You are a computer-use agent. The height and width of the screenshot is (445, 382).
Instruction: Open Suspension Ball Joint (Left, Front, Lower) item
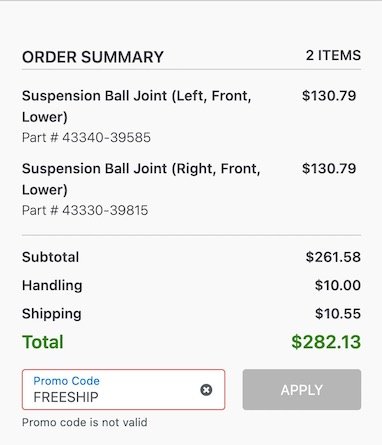[x=136, y=106]
